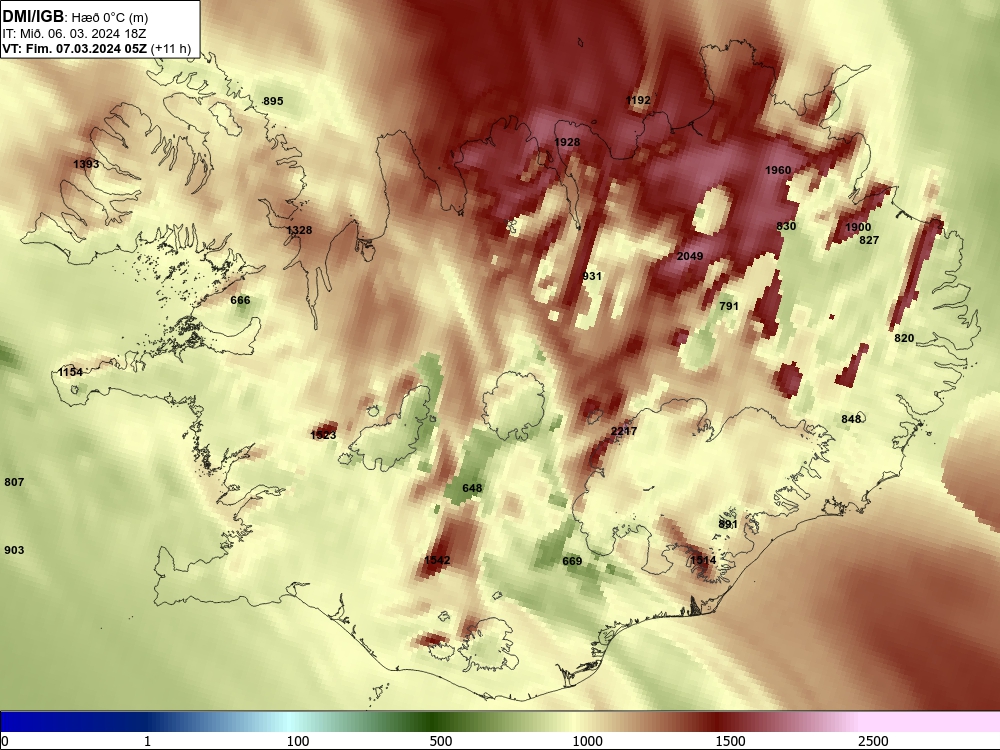Click the 0 label on the color scale
The height and width of the screenshot is (750, 1000).
(x=5, y=741)
